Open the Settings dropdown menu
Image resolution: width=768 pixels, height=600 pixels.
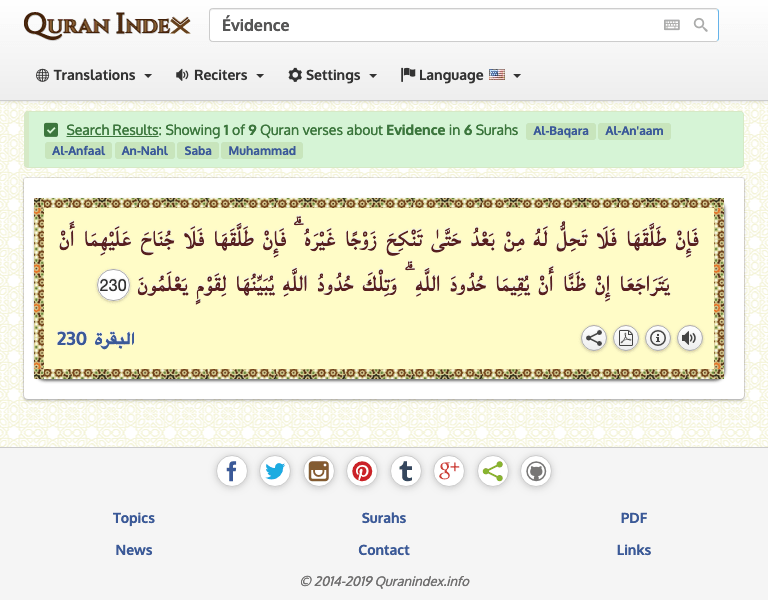[333, 75]
